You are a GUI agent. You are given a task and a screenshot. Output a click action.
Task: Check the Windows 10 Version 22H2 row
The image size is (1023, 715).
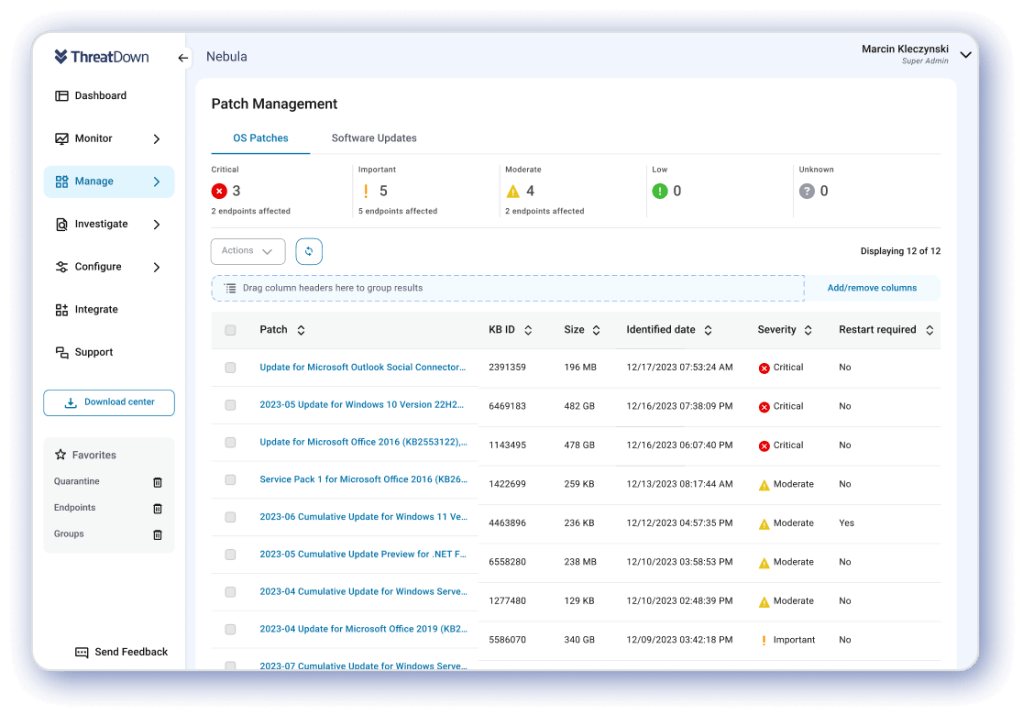tap(230, 405)
